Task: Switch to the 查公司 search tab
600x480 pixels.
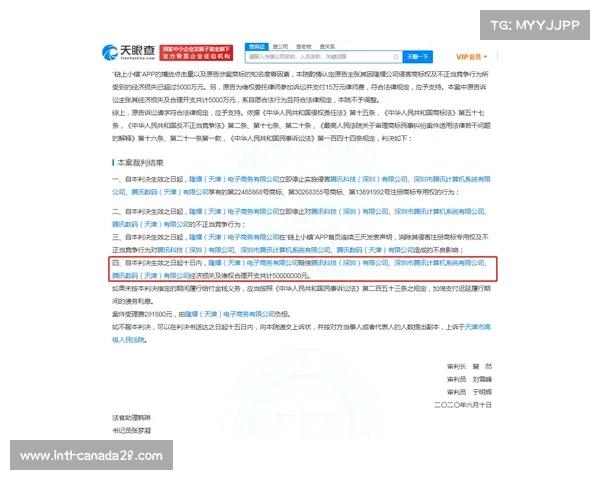Action: tap(280, 47)
